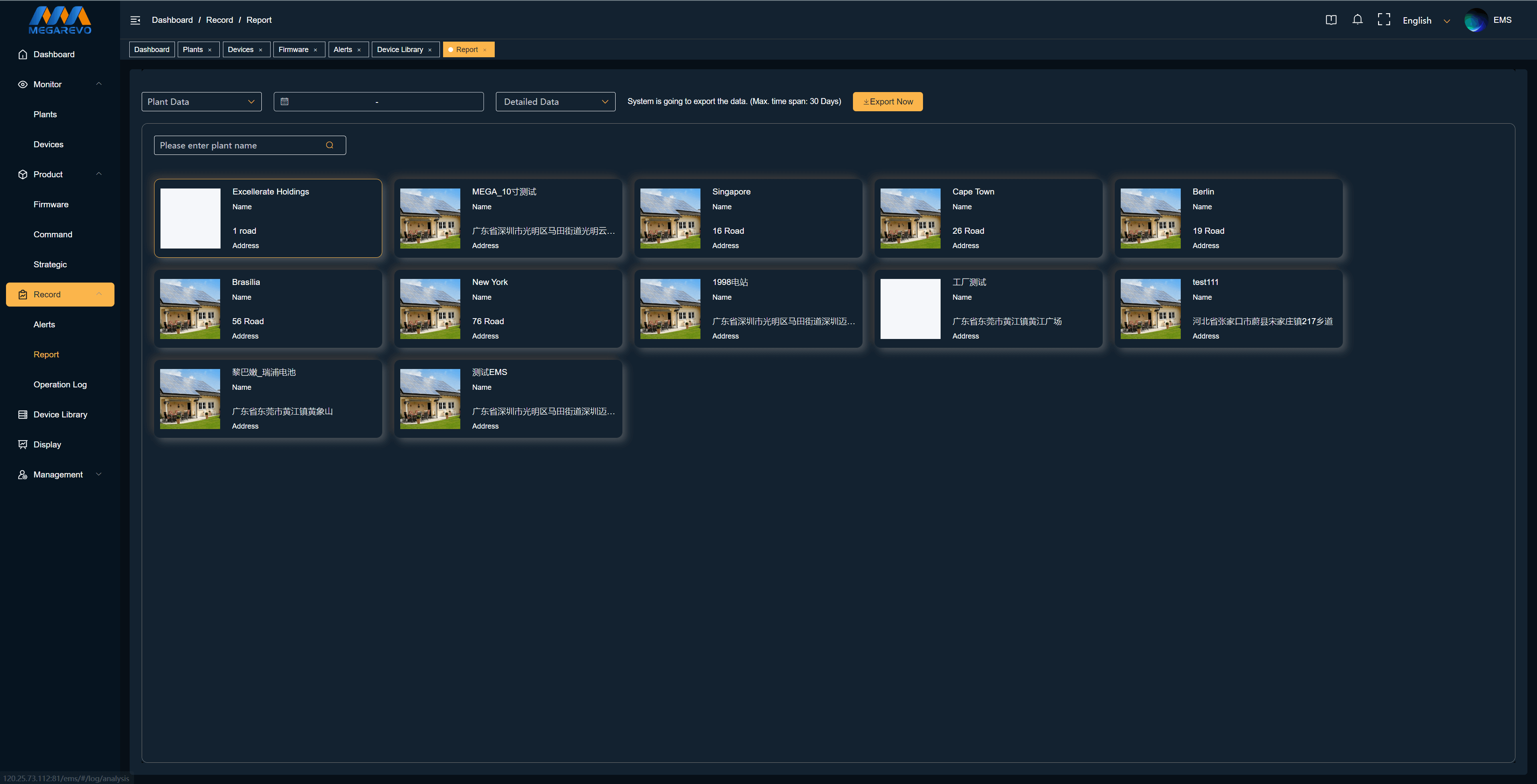Select the MEGA_10寸测试 plant thumbnail

pos(430,219)
